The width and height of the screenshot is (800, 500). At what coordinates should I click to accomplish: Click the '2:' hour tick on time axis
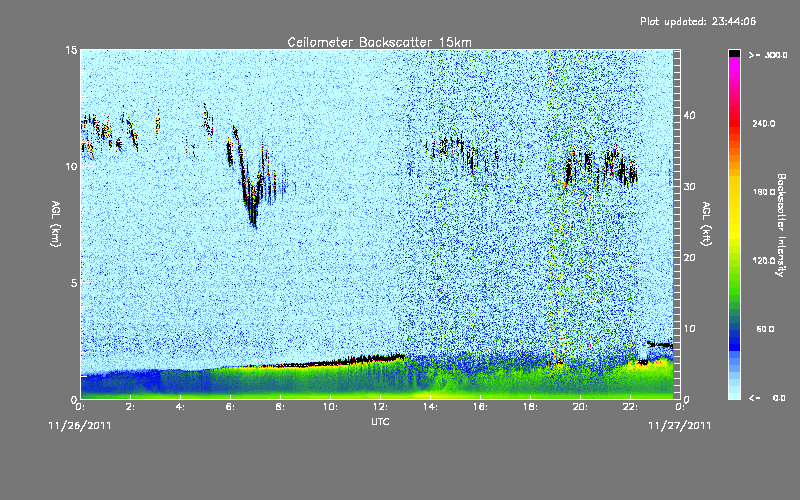coord(131,407)
